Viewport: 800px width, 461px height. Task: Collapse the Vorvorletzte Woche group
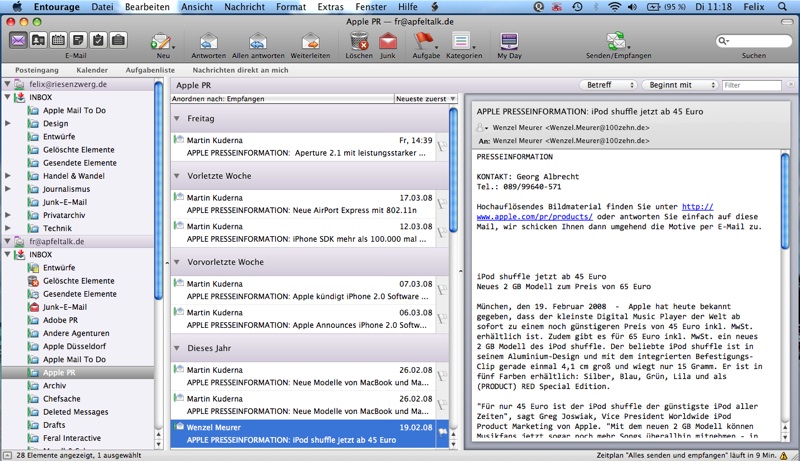177,262
